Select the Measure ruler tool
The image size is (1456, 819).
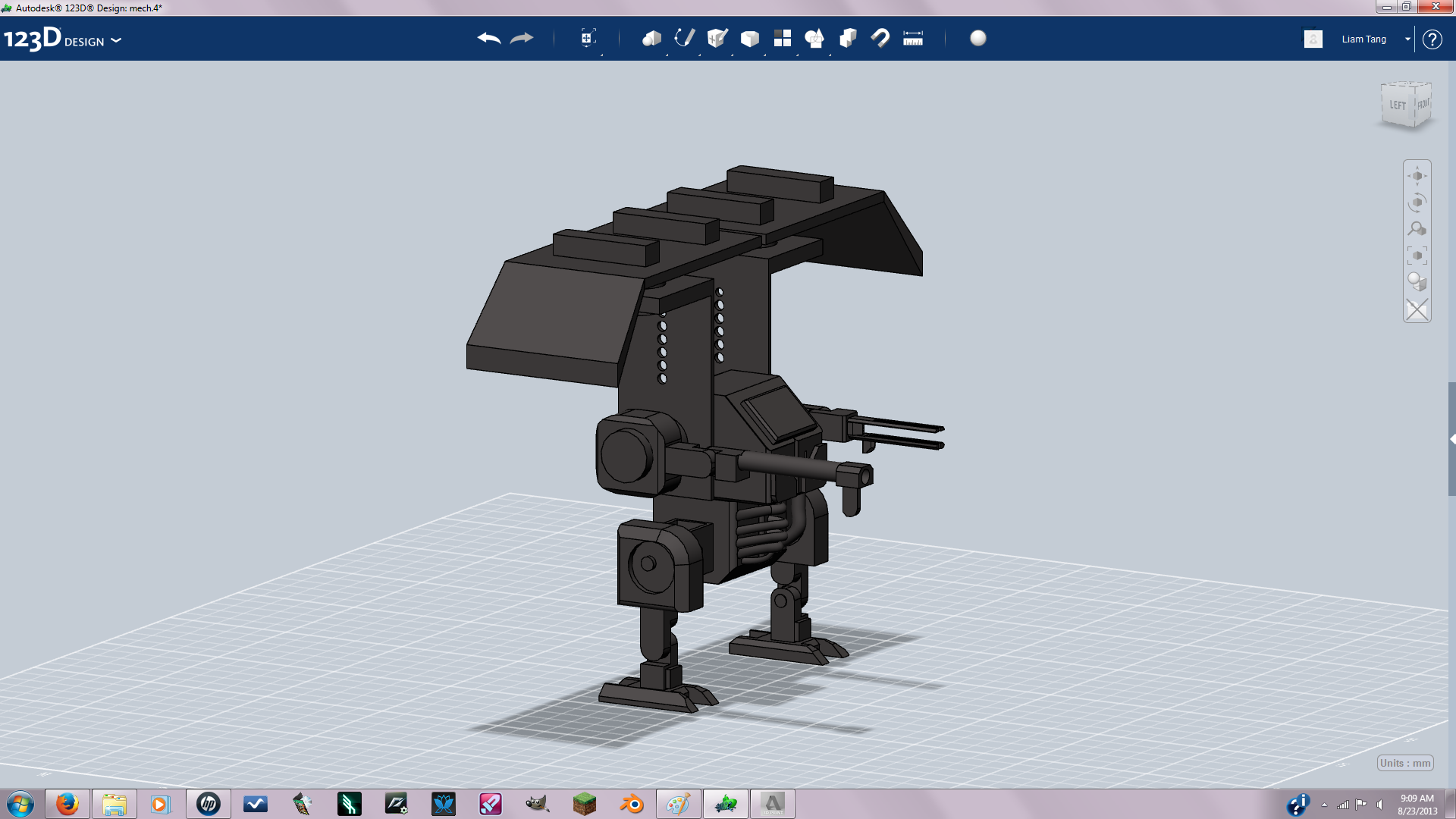click(913, 38)
